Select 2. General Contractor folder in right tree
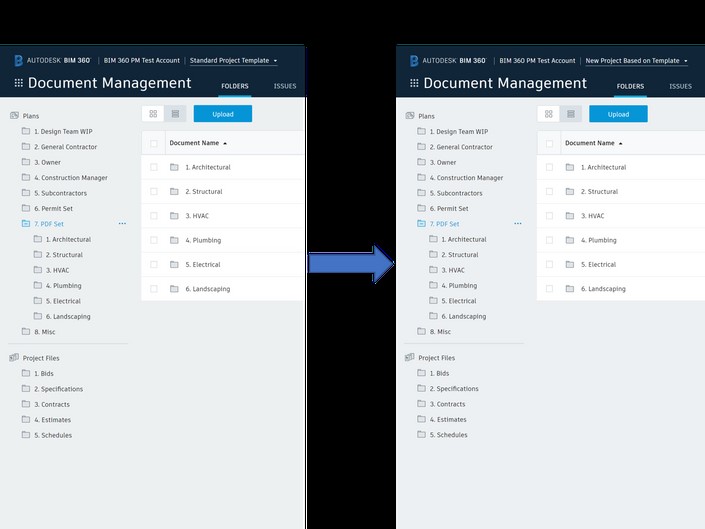 click(461, 147)
